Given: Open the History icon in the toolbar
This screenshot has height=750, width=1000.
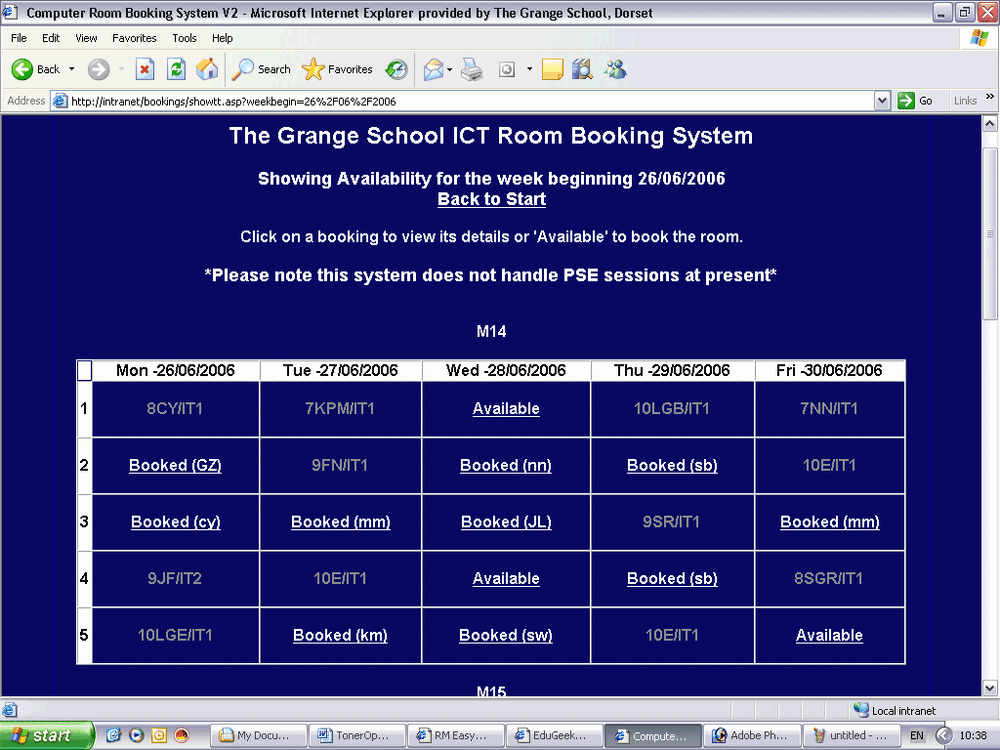Looking at the screenshot, I should 396,69.
